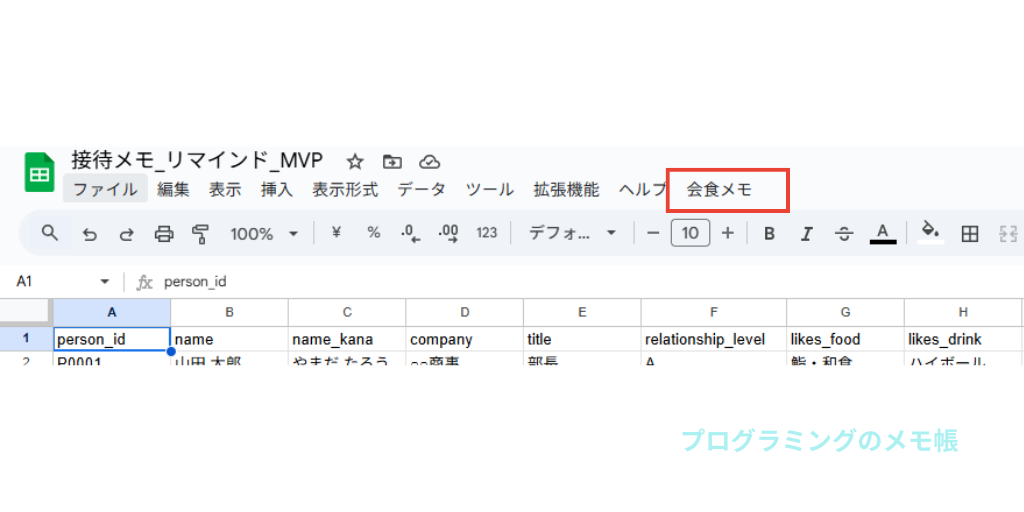Open the 会食メモ custom menu
The width and height of the screenshot is (1024, 512).
pos(719,189)
